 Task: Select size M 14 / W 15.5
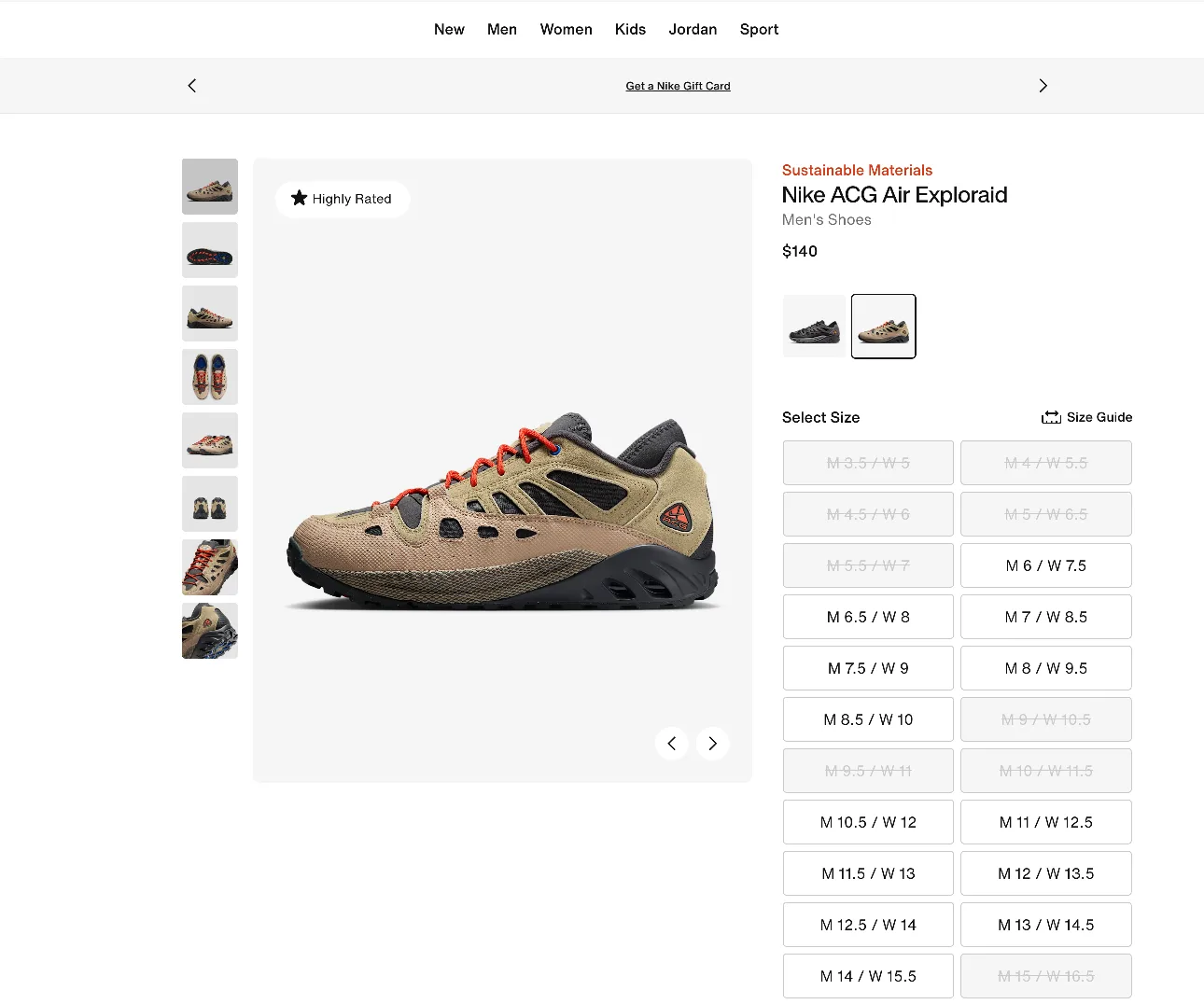point(868,976)
